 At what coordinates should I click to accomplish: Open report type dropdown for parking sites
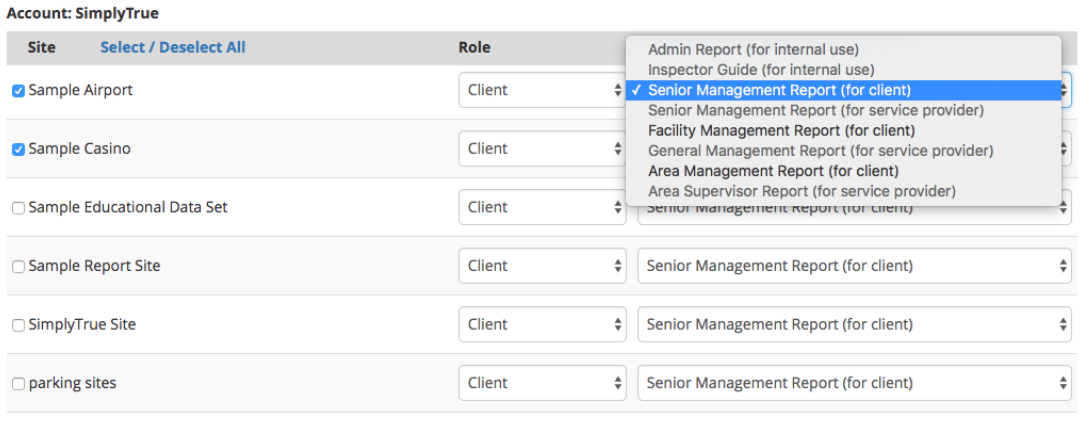point(855,383)
